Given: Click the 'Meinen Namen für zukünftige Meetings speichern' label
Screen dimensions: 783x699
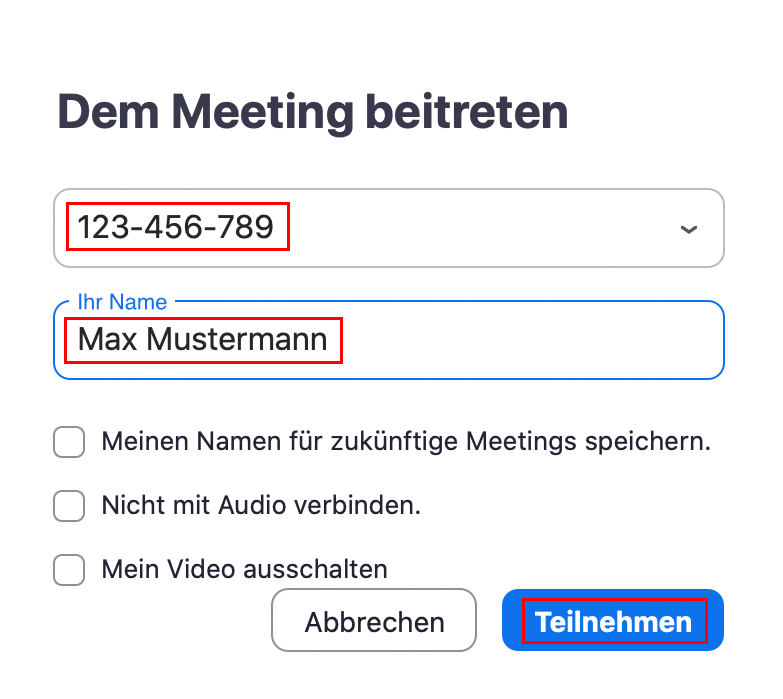Looking at the screenshot, I should coord(406,442).
